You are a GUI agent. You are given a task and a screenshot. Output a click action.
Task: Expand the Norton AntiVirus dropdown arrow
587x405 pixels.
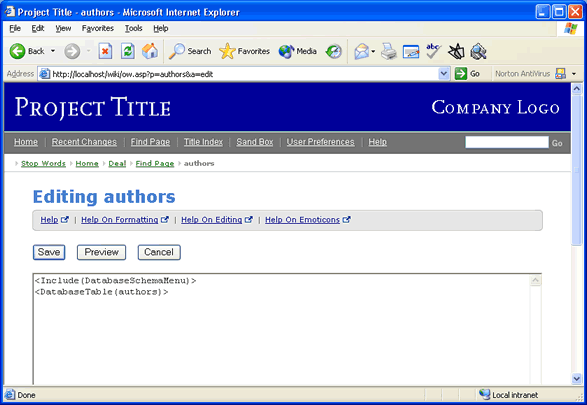(x=574, y=74)
